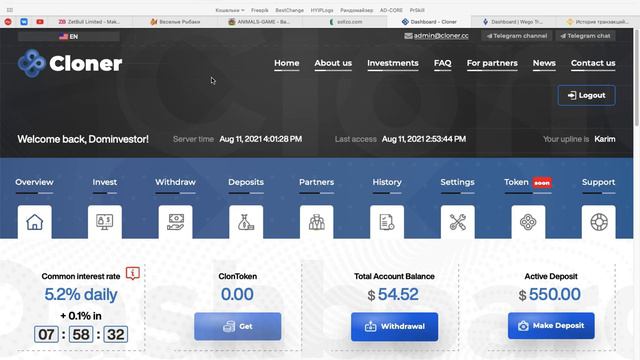
Task: Open the AD-CORE bookmark
Action: (x=391, y=10)
